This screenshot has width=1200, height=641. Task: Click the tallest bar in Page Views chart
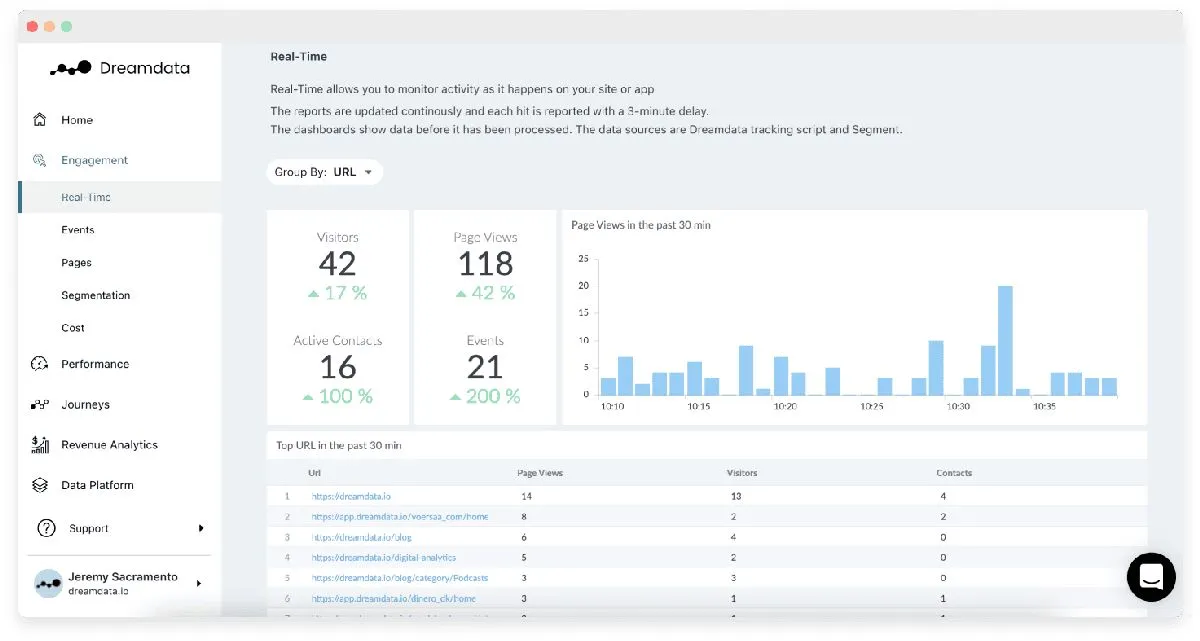coord(1005,340)
